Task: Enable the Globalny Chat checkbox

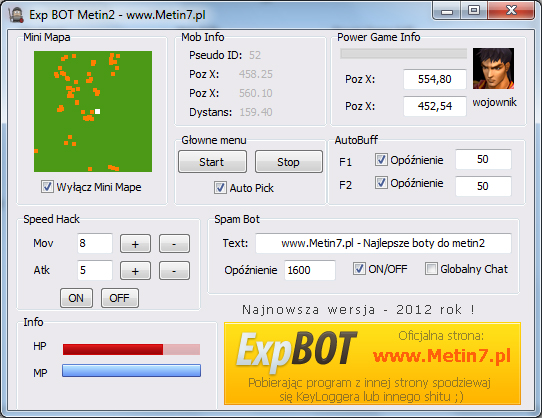Action: [x=431, y=269]
